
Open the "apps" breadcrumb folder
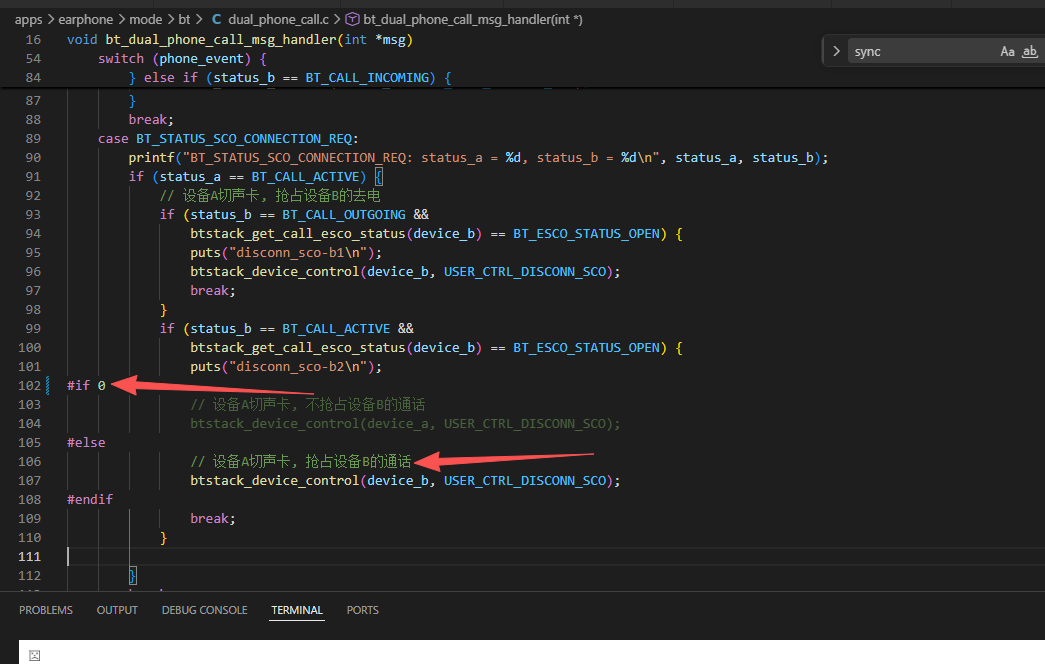(29, 19)
